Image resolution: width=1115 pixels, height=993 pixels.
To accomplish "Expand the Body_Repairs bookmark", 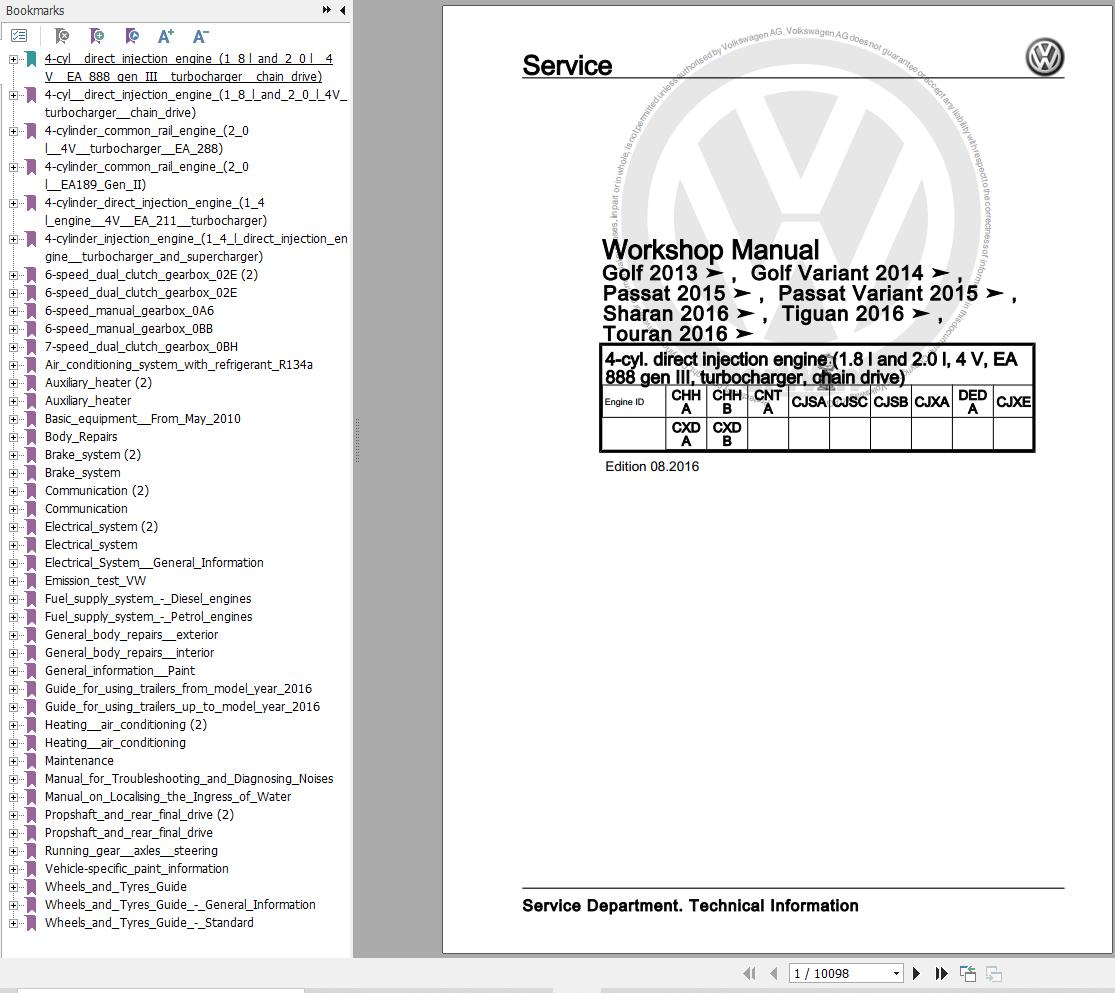I will (x=14, y=436).
